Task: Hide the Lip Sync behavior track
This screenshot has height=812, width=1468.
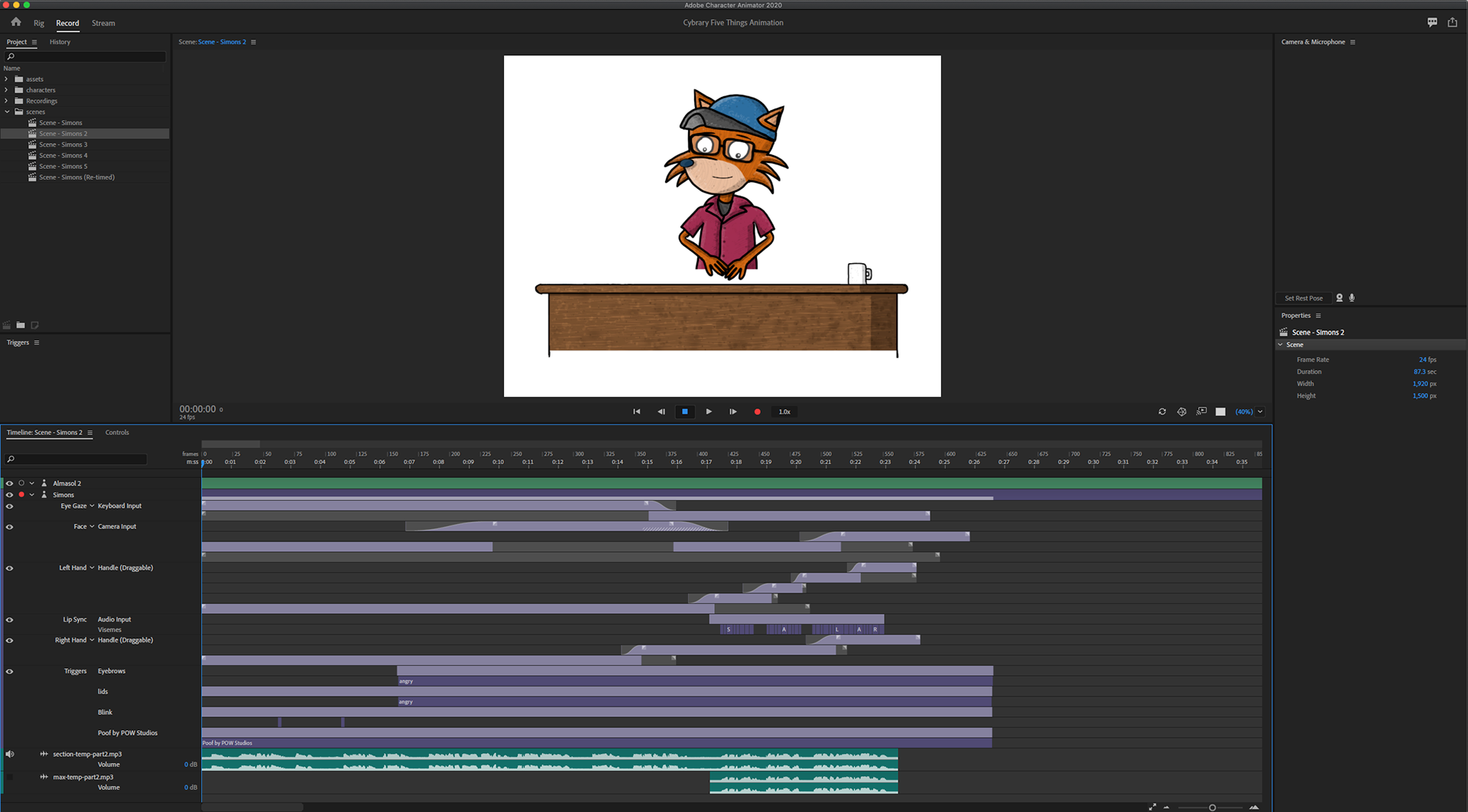Action: pyautogui.click(x=10, y=620)
